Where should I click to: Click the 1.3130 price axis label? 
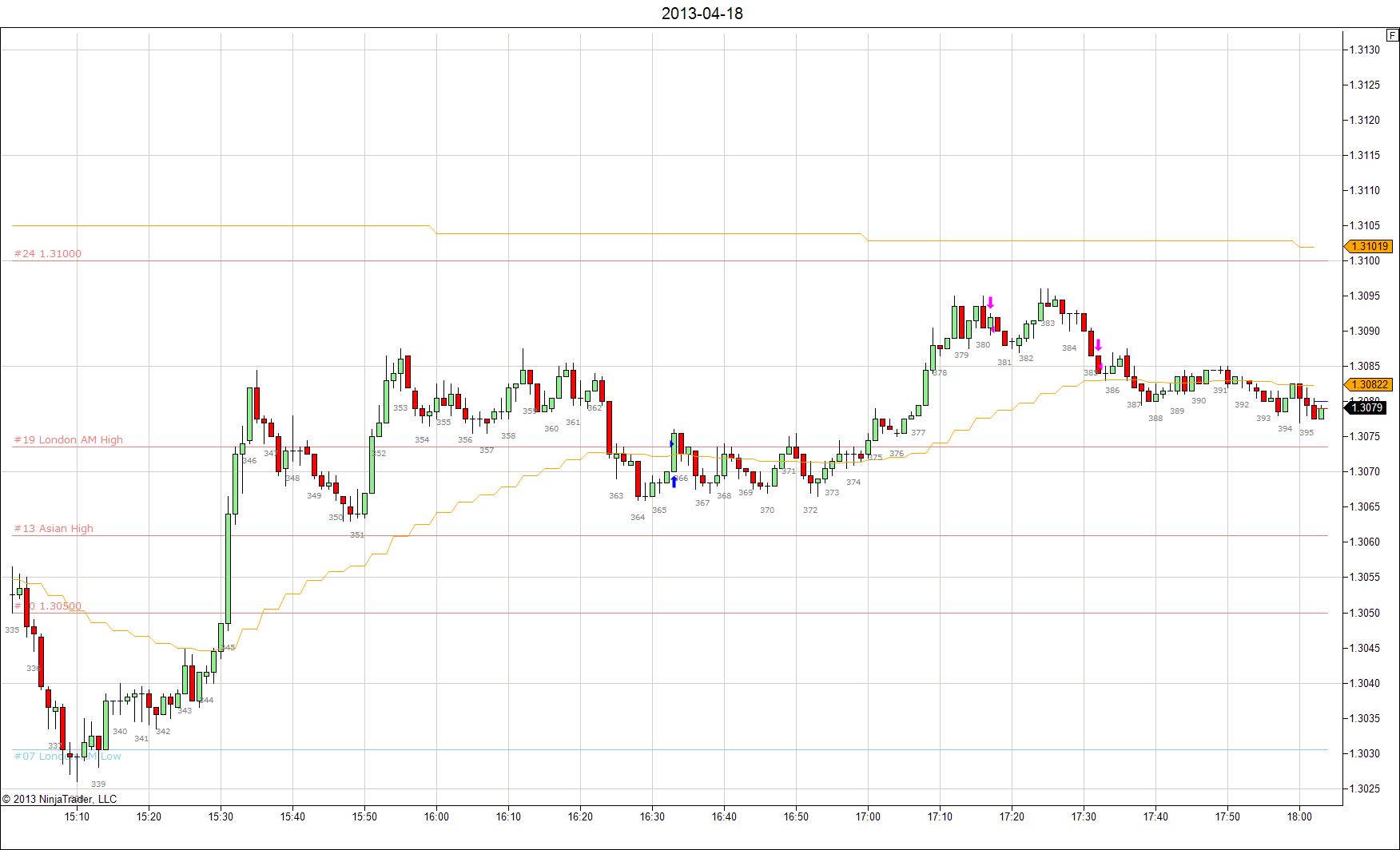click(x=1365, y=50)
